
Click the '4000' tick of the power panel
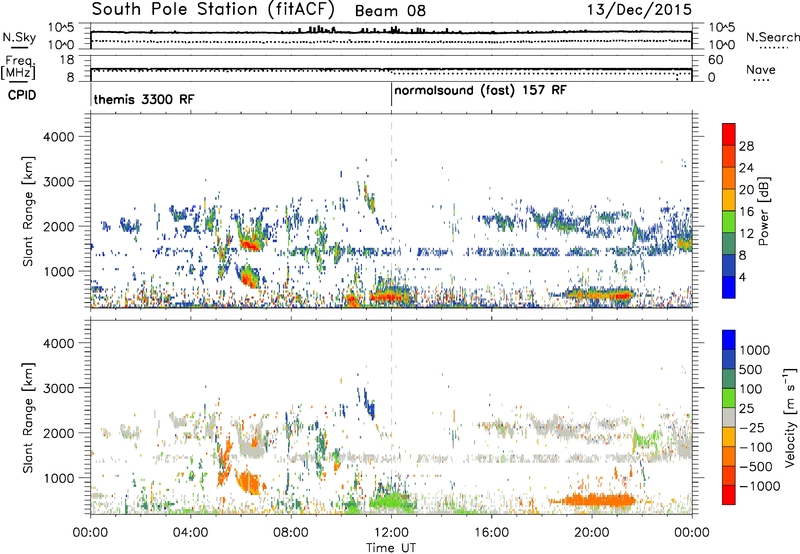coord(58,137)
